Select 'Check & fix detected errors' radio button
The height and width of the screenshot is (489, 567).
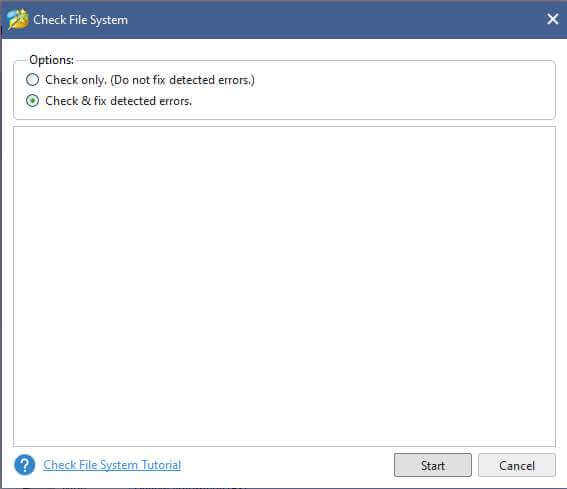pyautogui.click(x=33, y=101)
